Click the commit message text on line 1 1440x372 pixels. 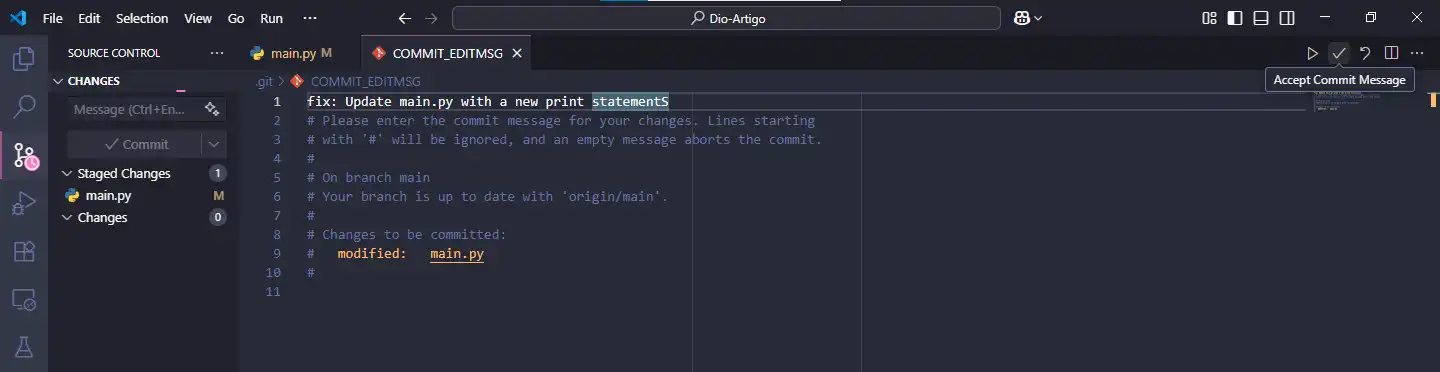tap(488, 101)
